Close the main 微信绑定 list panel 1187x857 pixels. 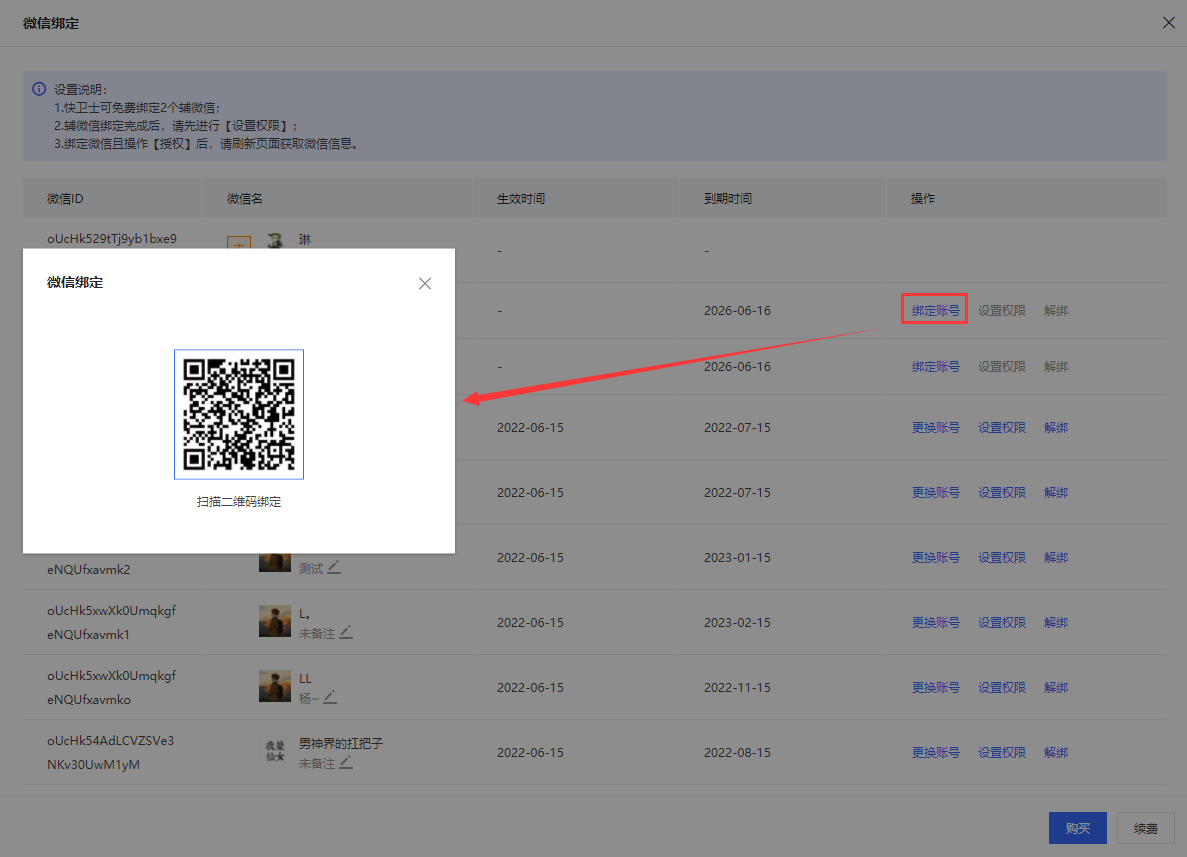(1169, 23)
